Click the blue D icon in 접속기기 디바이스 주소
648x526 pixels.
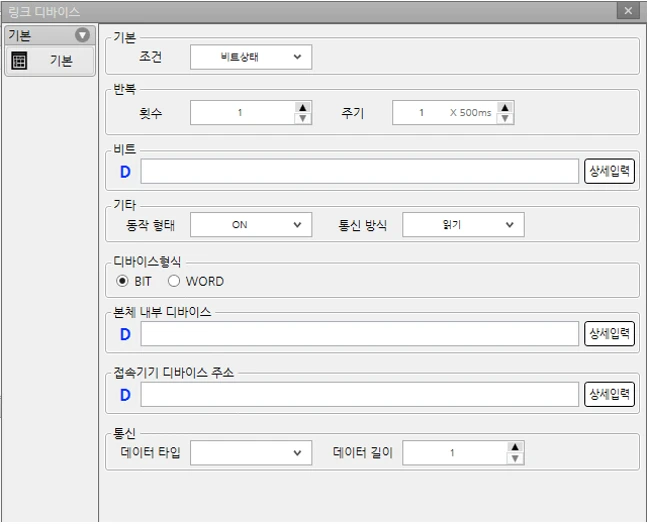(125, 395)
